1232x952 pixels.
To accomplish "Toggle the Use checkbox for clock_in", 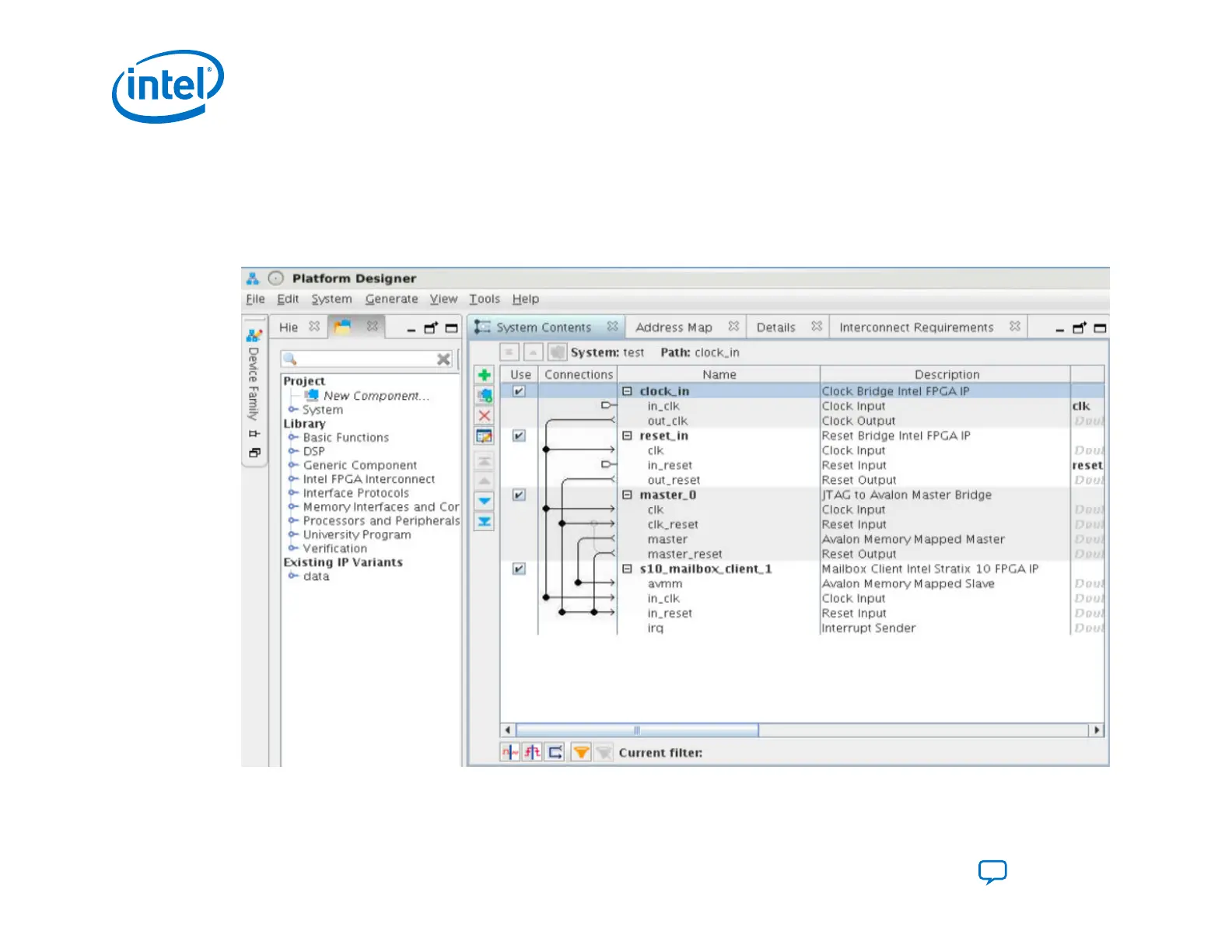I will click(x=519, y=391).
